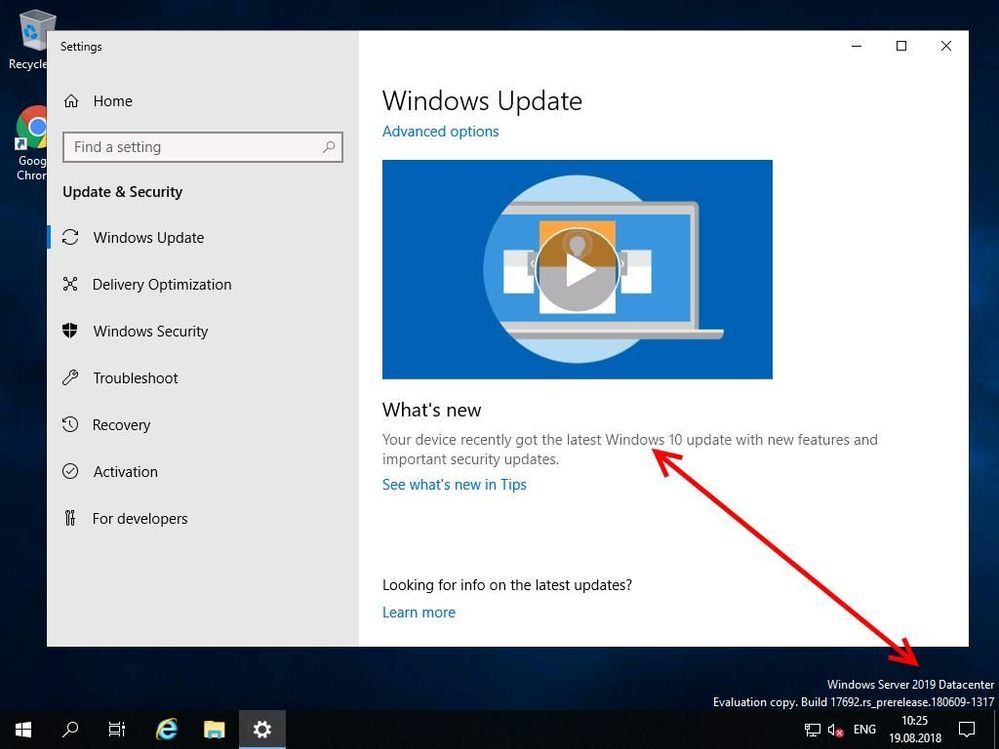Open Task View from the taskbar
This screenshot has height=749, width=999.
click(117, 729)
